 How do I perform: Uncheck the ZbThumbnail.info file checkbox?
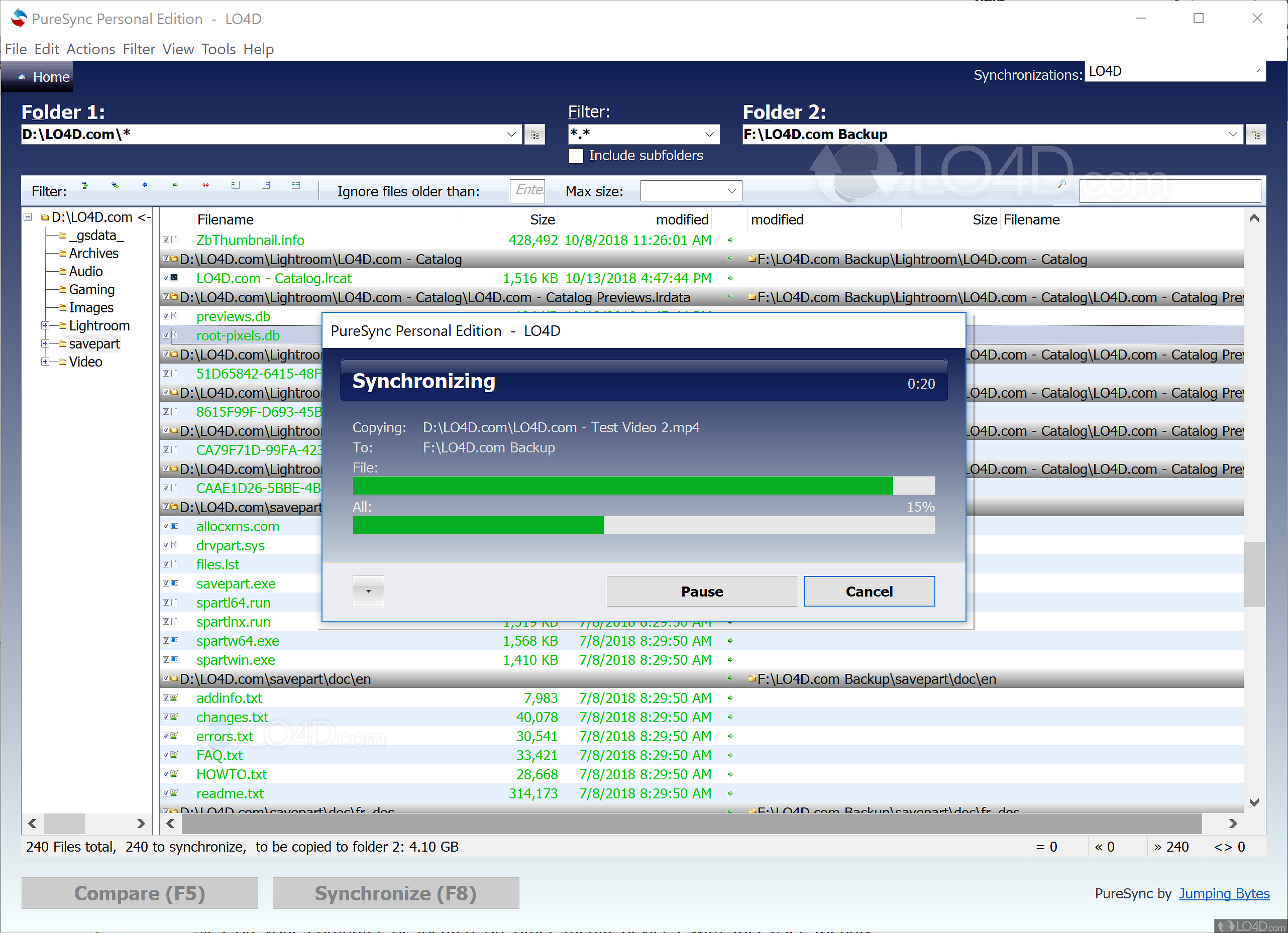pos(166,240)
